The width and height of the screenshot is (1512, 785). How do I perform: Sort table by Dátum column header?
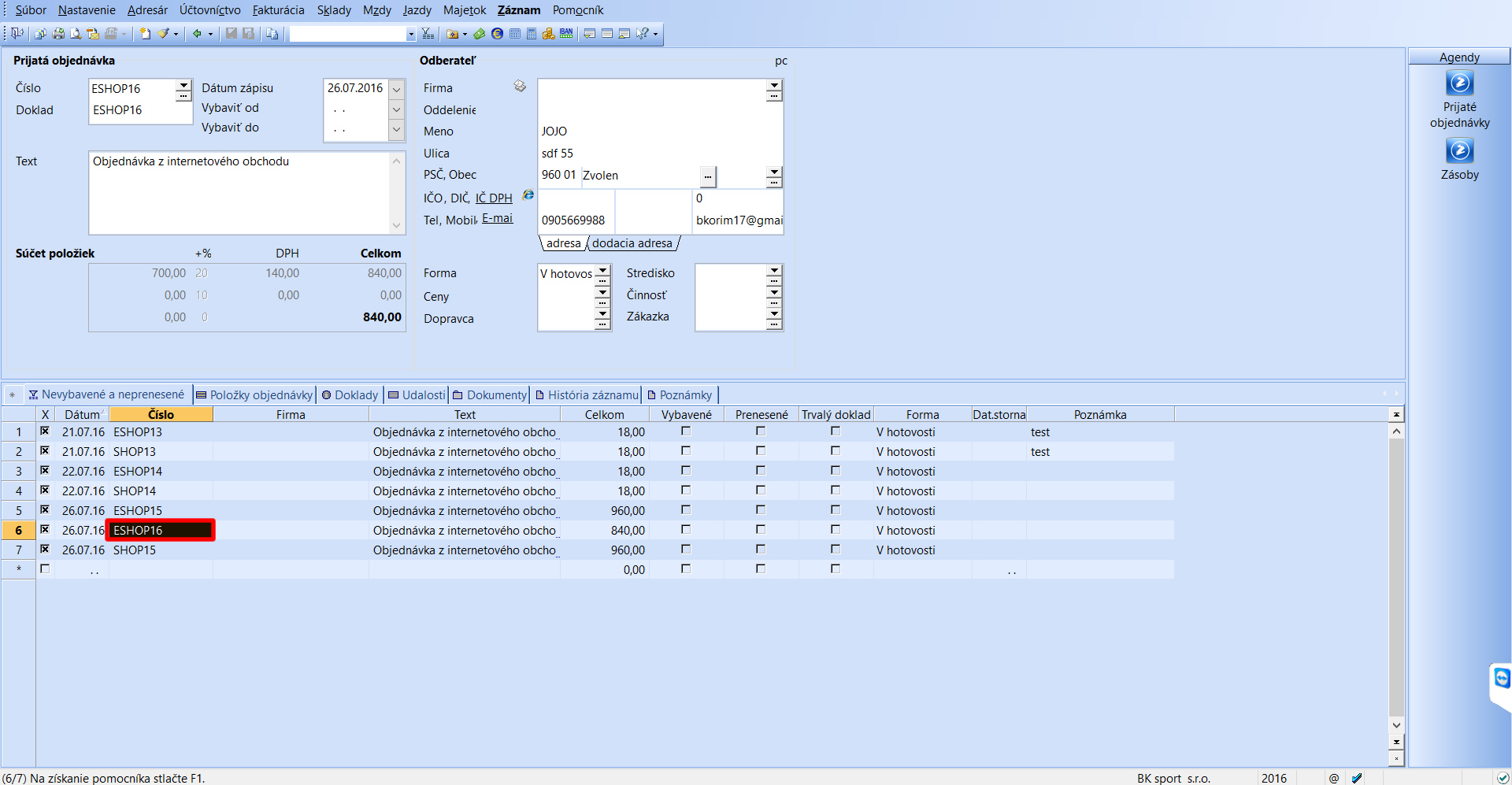(x=82, y=414)
